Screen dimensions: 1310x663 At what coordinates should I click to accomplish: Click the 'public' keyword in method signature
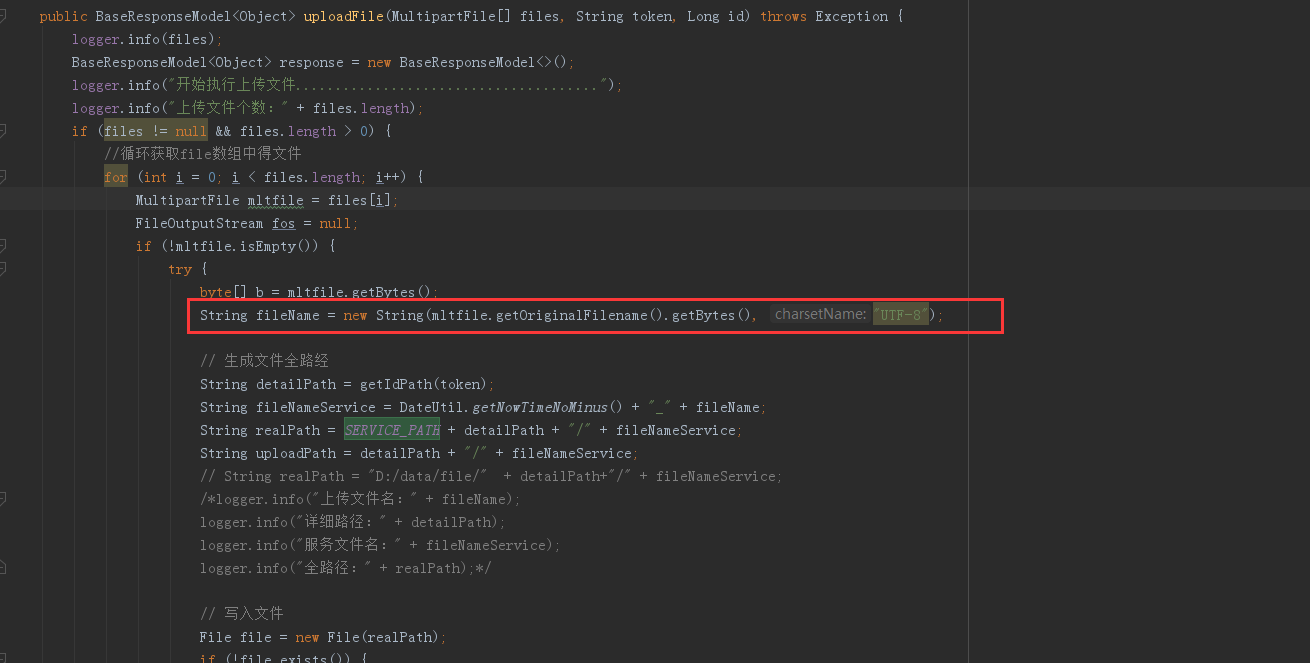tap(63, 16)
